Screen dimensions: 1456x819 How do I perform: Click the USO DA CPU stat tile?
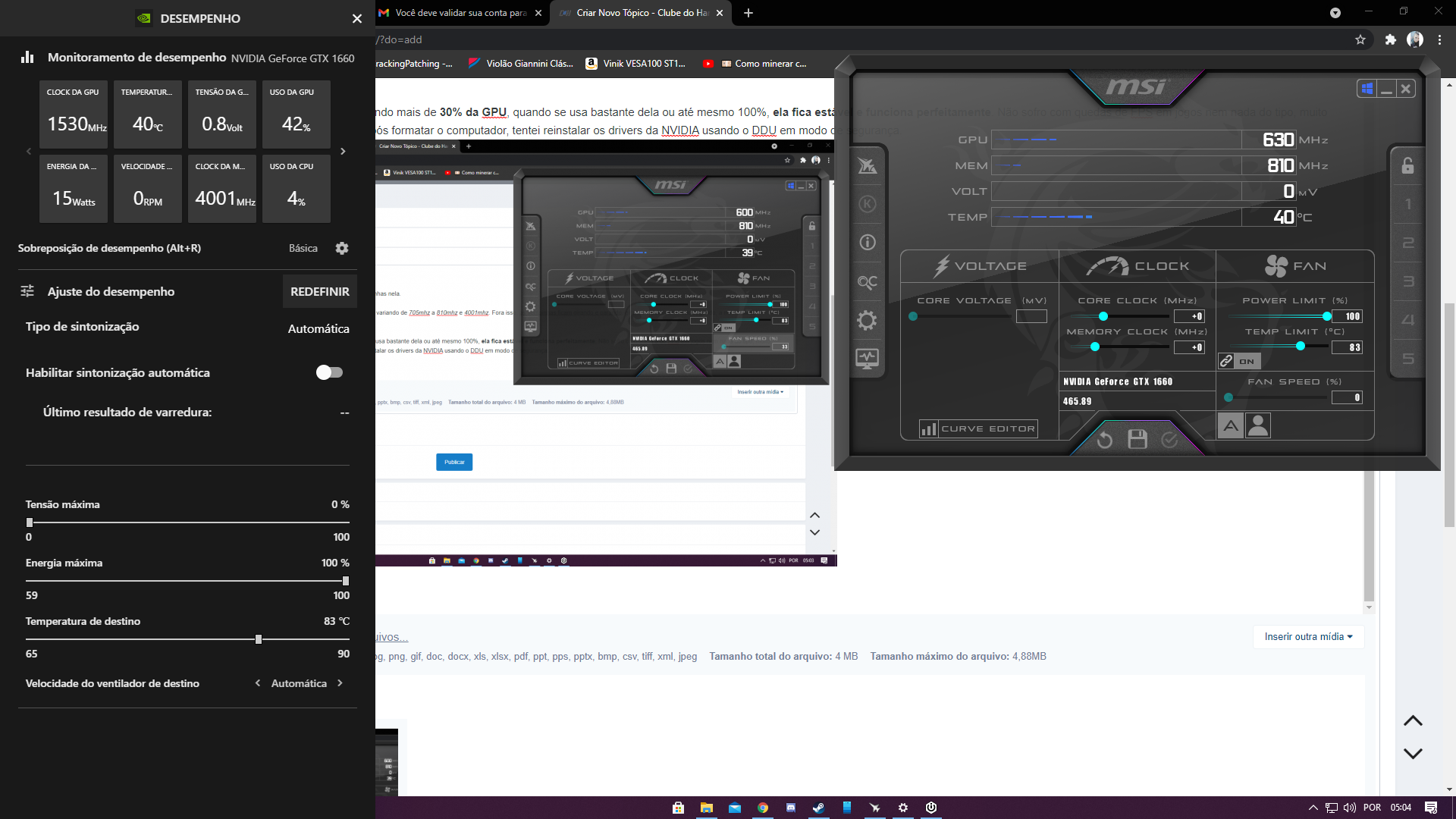click(x=297, y=189)
